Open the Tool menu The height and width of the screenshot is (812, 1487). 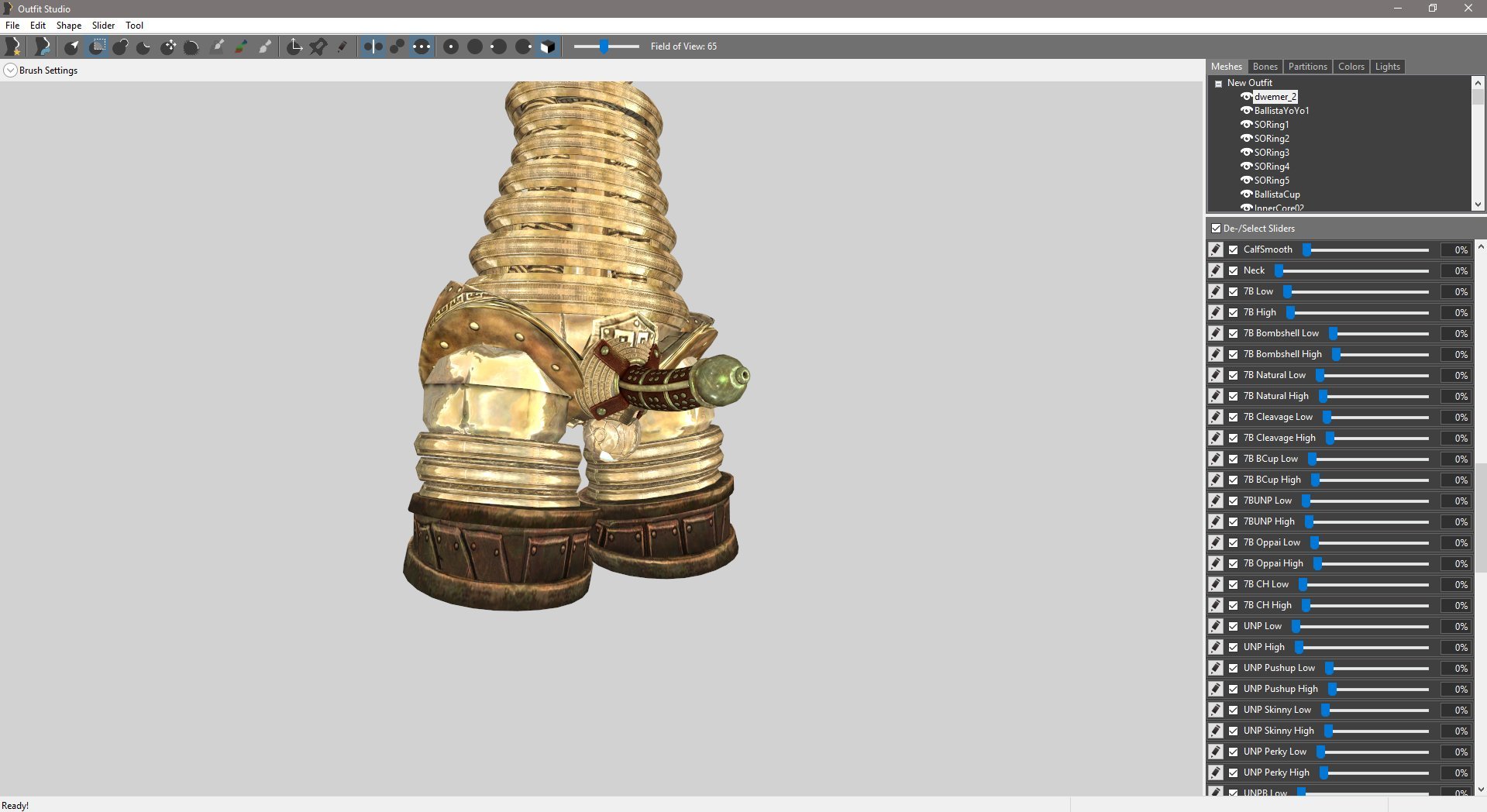coord(135,26)
